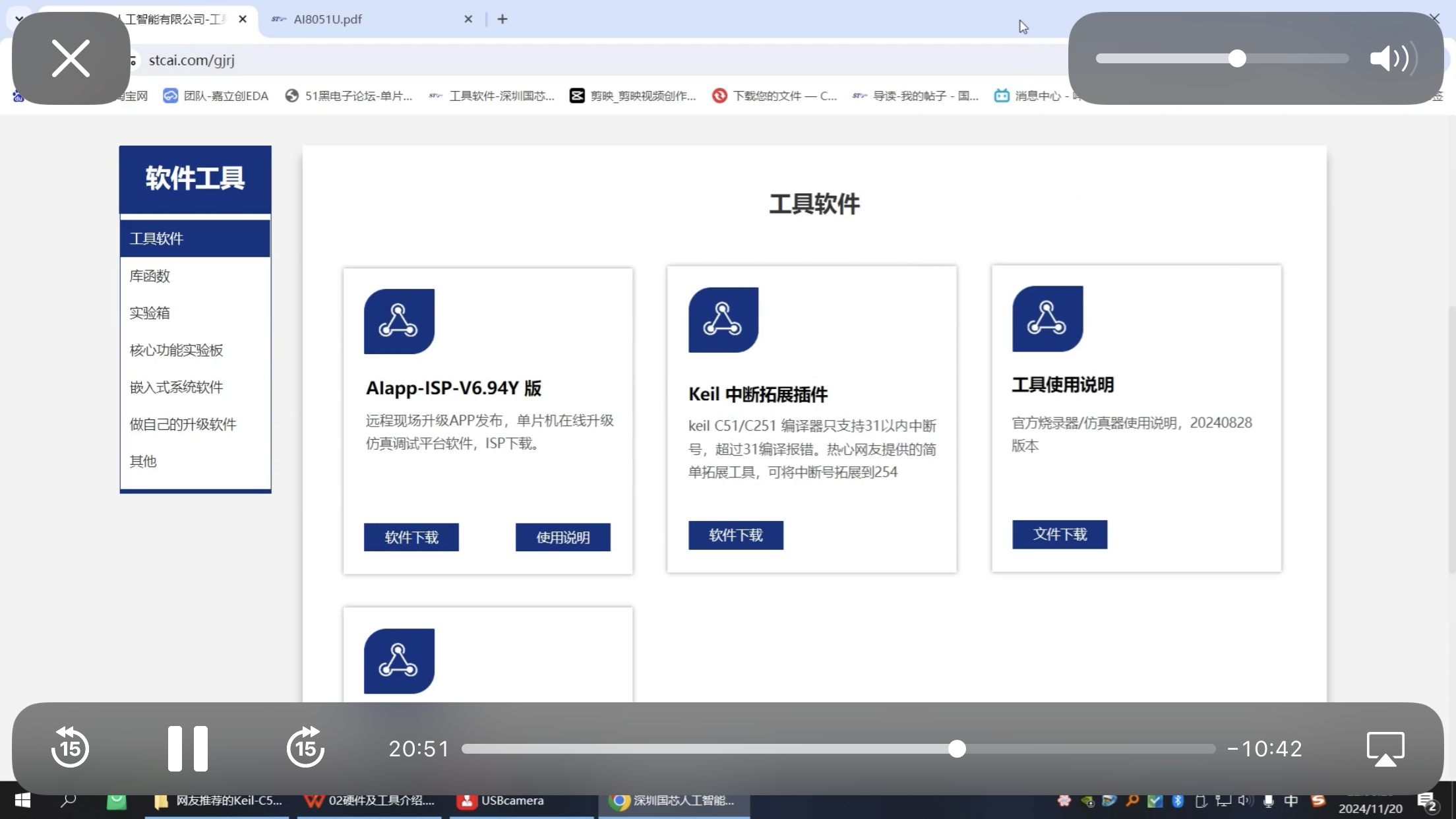The width and height of the screenshot is (1456, 819).
Task: Close the first browser tab
Action: pyautogui.click(x=243, y=19)
